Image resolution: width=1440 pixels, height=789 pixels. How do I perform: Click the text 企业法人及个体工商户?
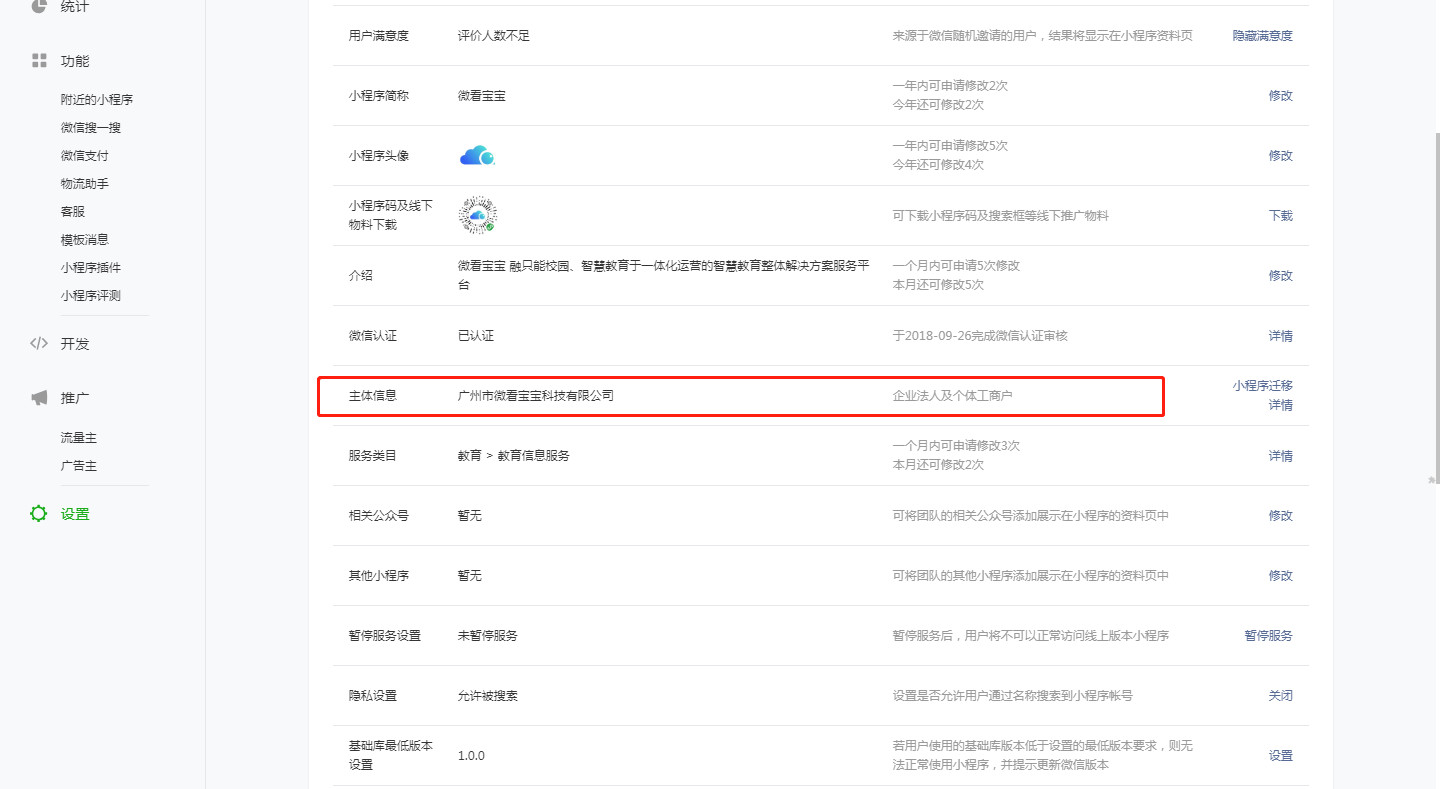[952, 396]
